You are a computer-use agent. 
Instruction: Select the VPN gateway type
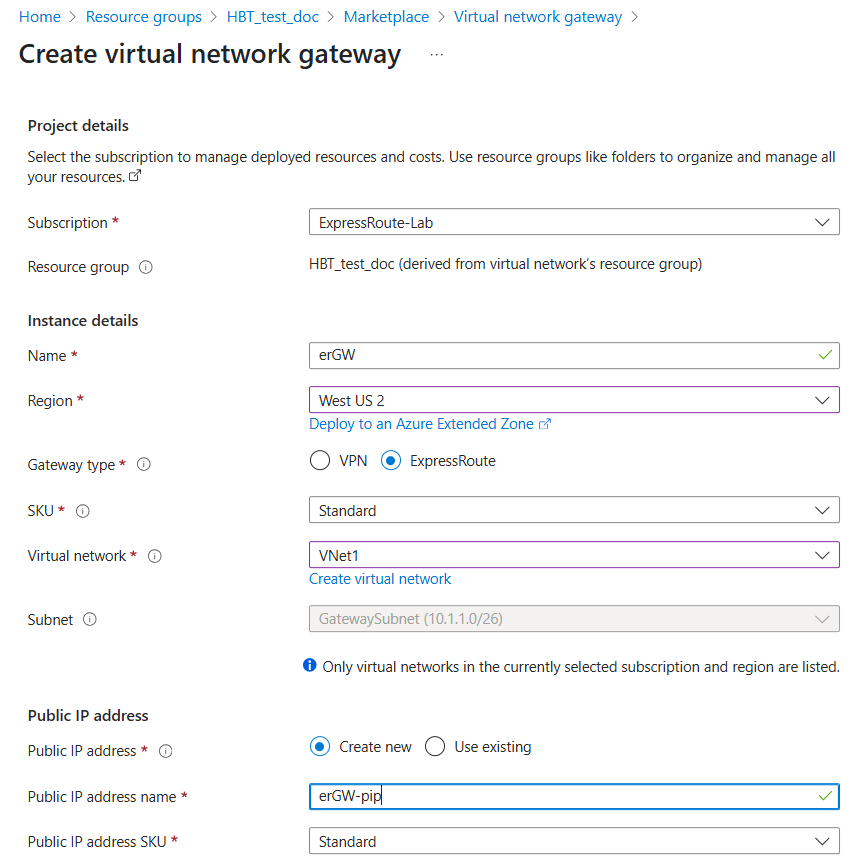pyautogui.click(x=320, y=461)
